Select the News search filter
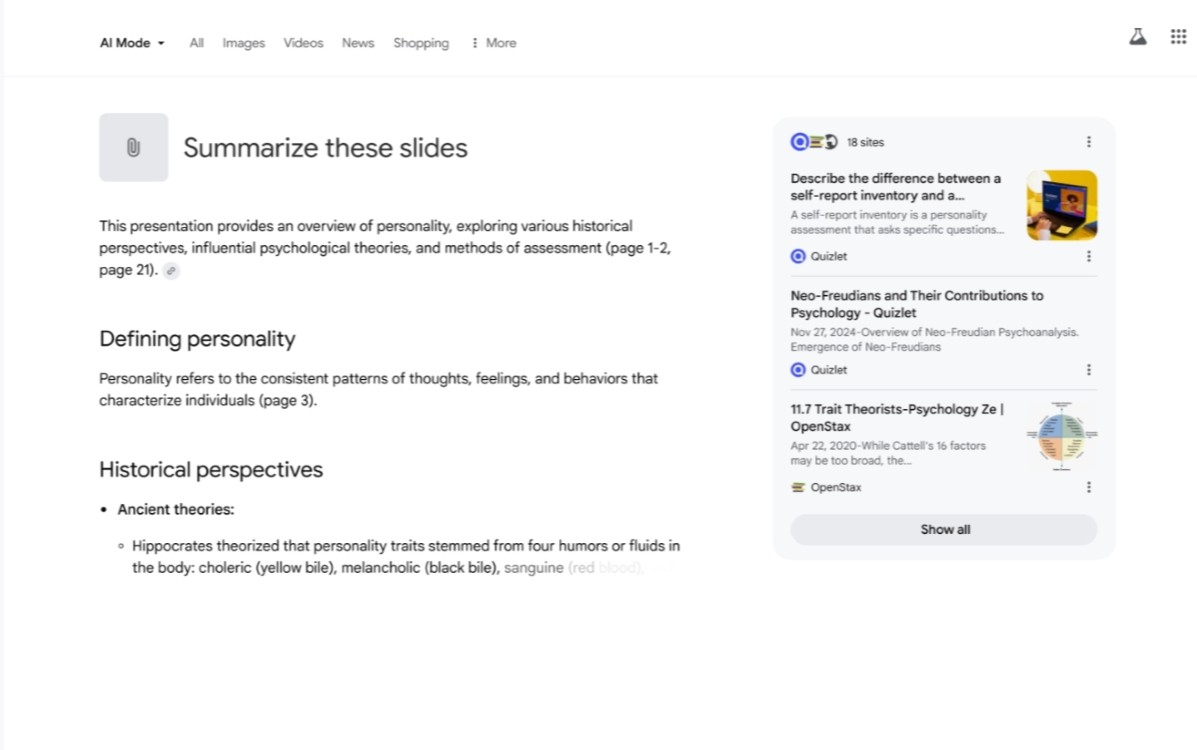 (357, 43)
